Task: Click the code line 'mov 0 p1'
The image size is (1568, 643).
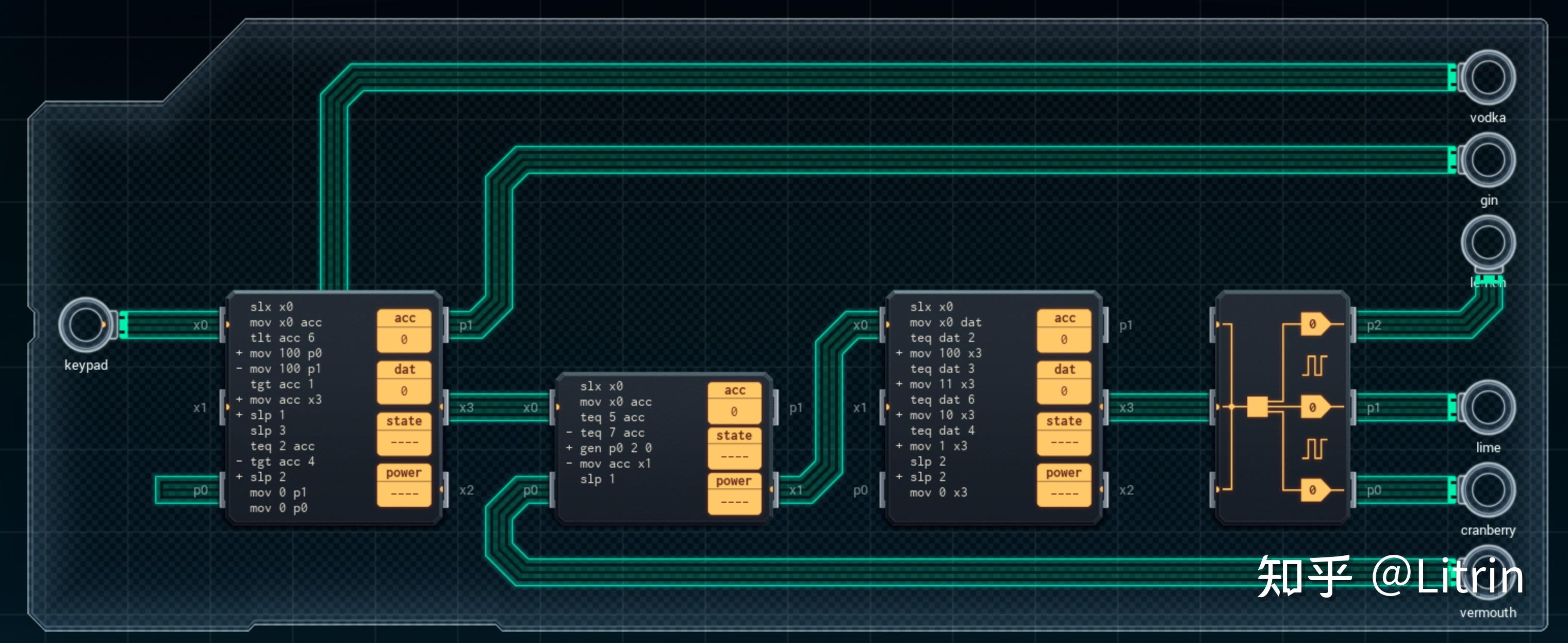Action: pyautogui.click(x=278, y=492)
